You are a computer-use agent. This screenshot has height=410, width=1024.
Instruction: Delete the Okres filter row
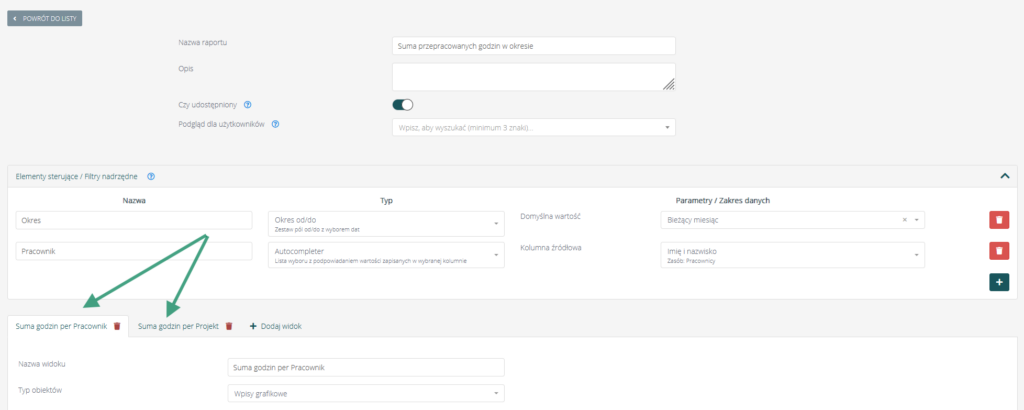click(998, 220)
